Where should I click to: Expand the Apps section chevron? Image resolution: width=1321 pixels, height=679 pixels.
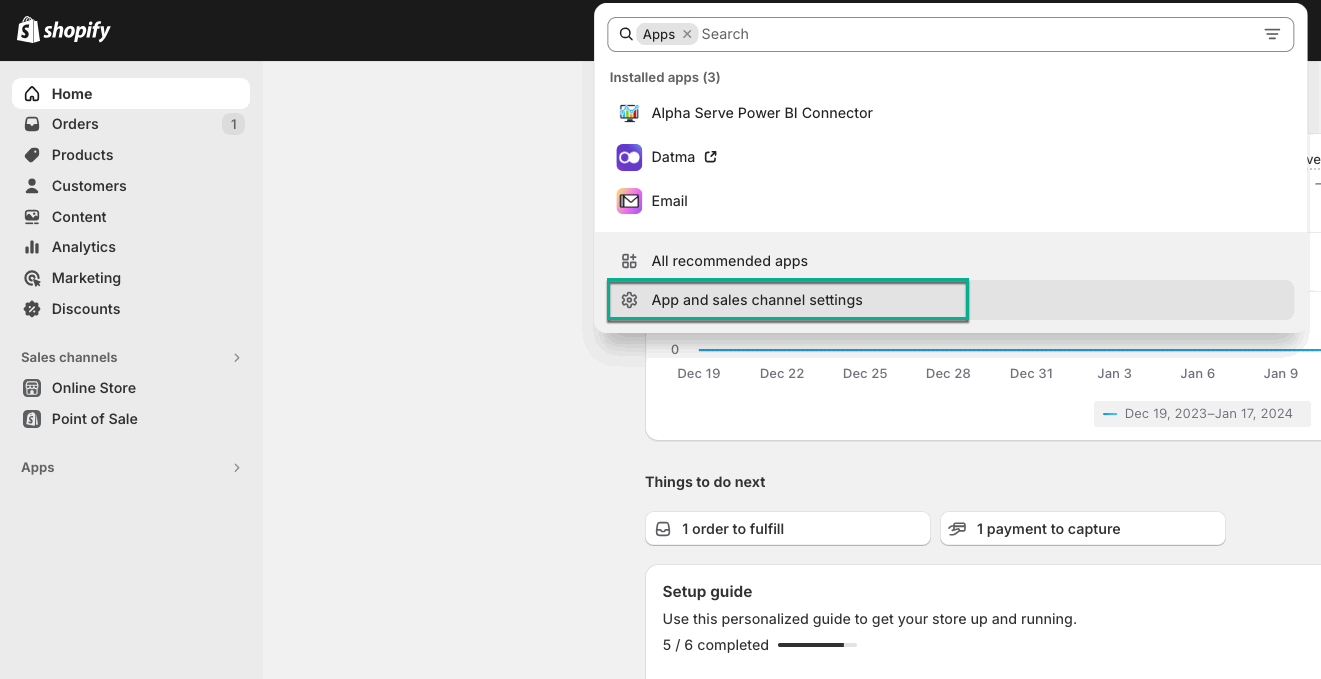pos(237,467)
